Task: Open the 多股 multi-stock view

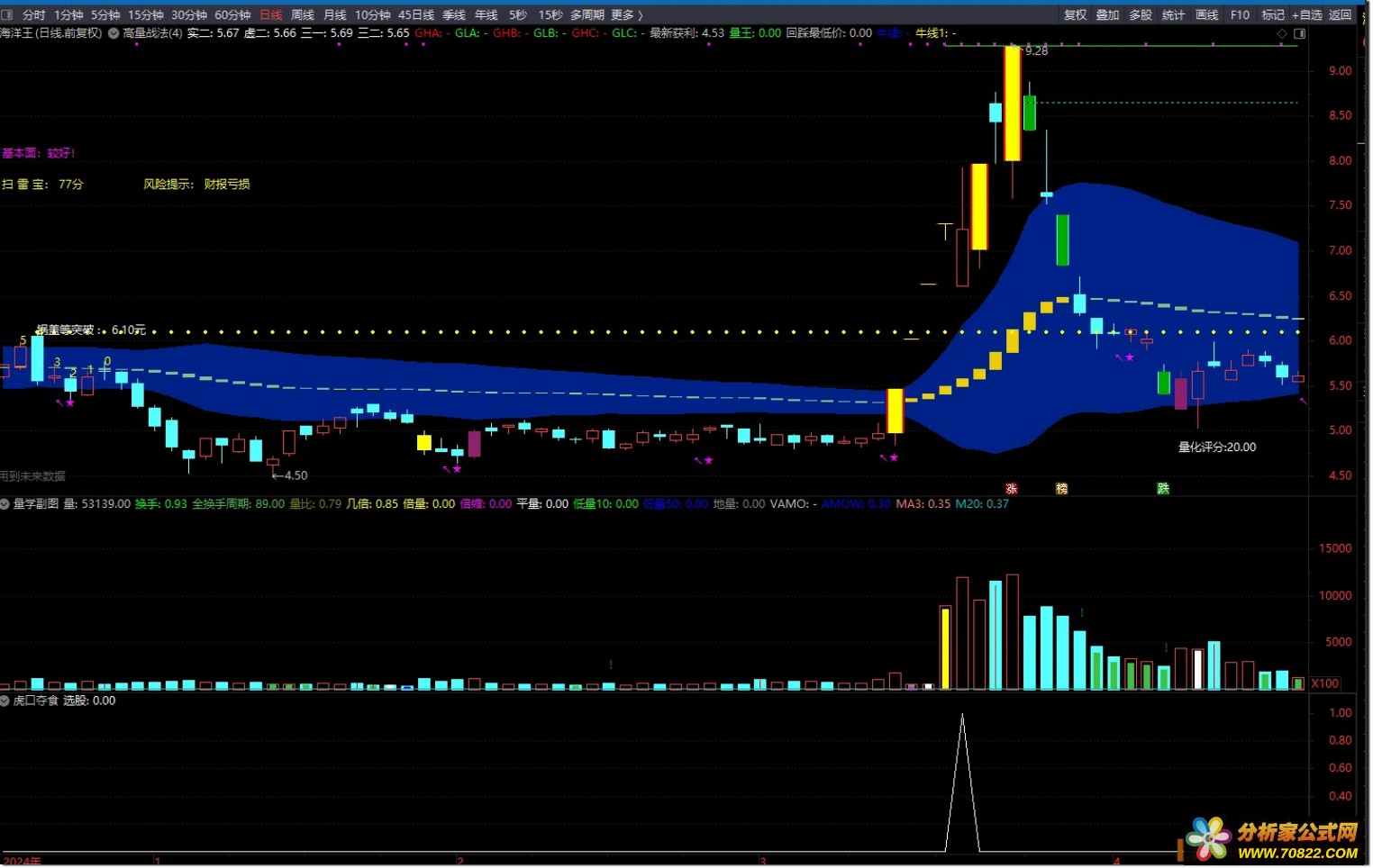Action: [x=1141, y=14]
